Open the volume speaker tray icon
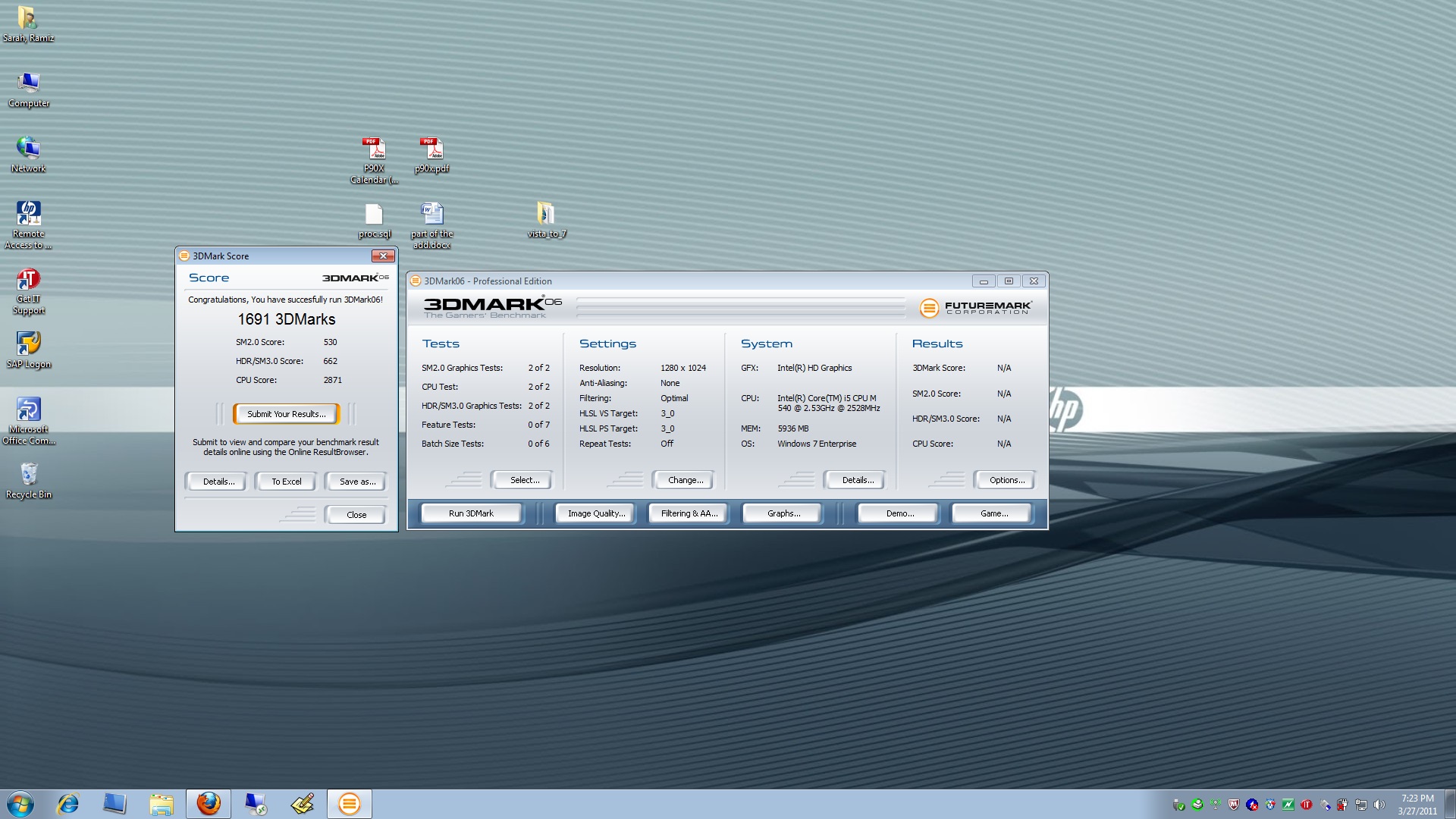 [1379, 805]
